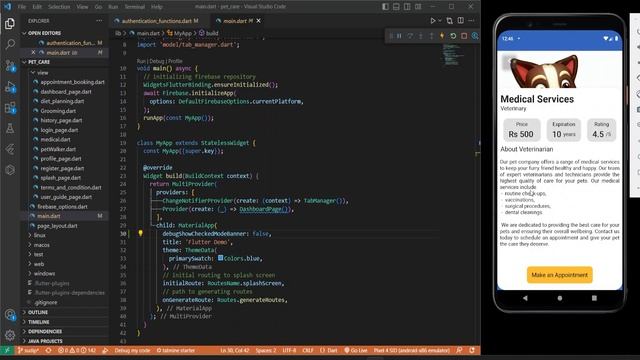Viewport: 640px width, 360px height.
Task: Open the Search view in activity bar
Action: pyautogui.click(x=10, y=44)
